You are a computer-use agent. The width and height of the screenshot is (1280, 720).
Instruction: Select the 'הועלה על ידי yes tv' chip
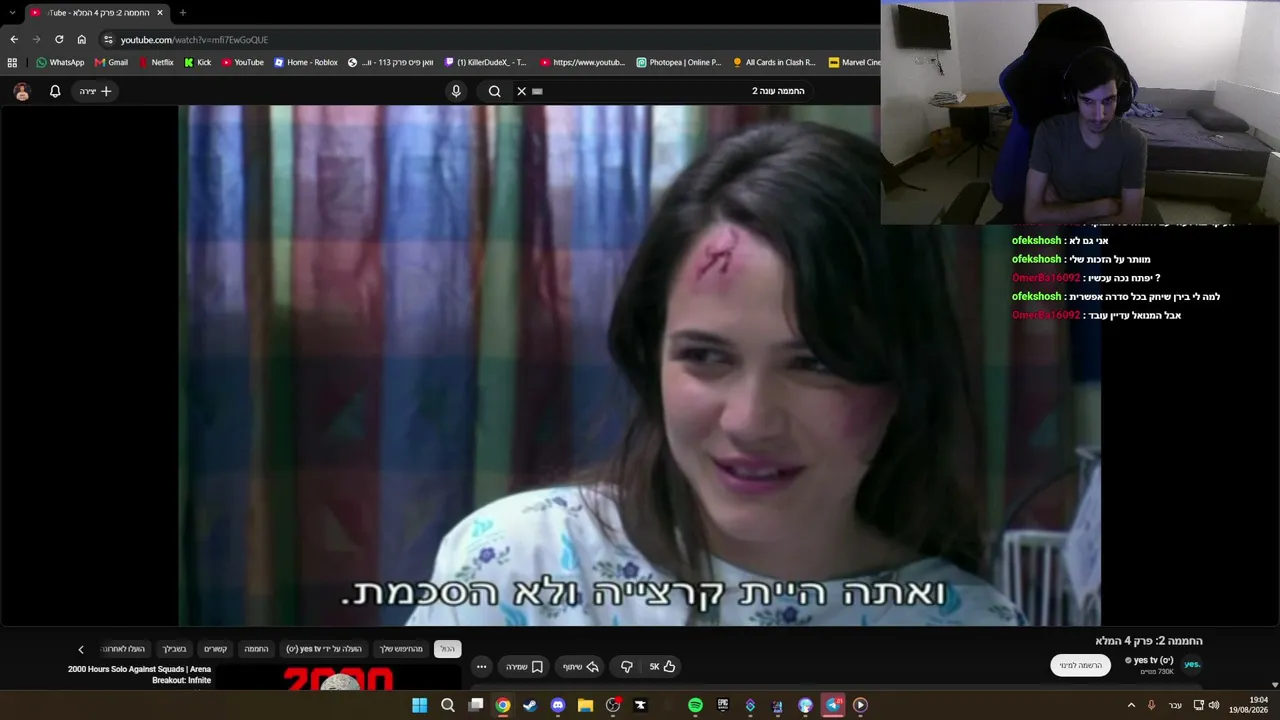point(324,649)
